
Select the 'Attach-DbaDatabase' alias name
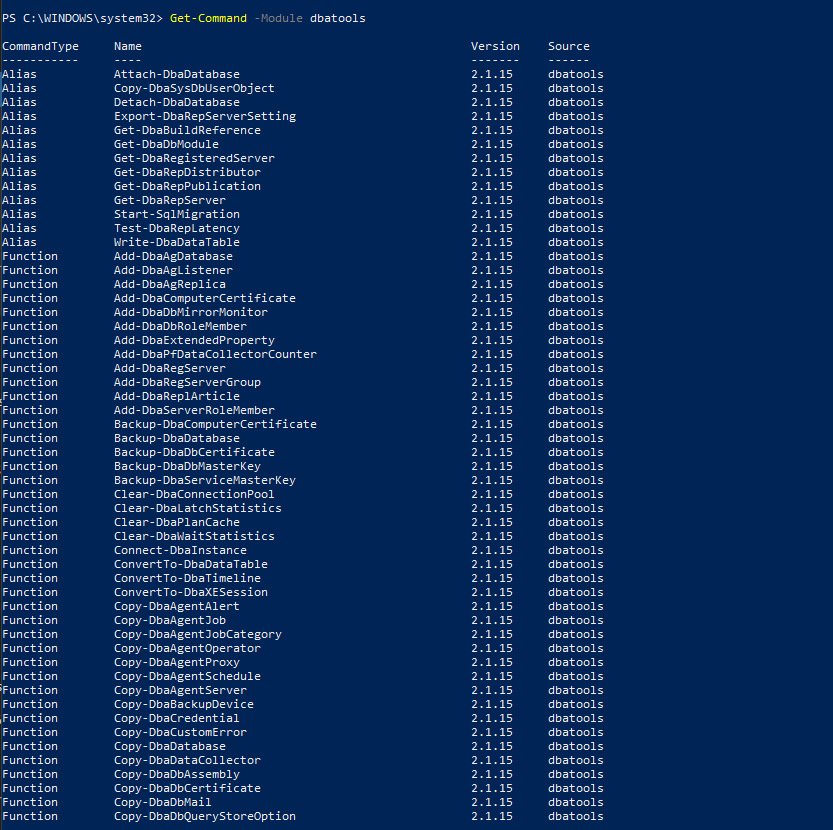click(x=177, y=74)
